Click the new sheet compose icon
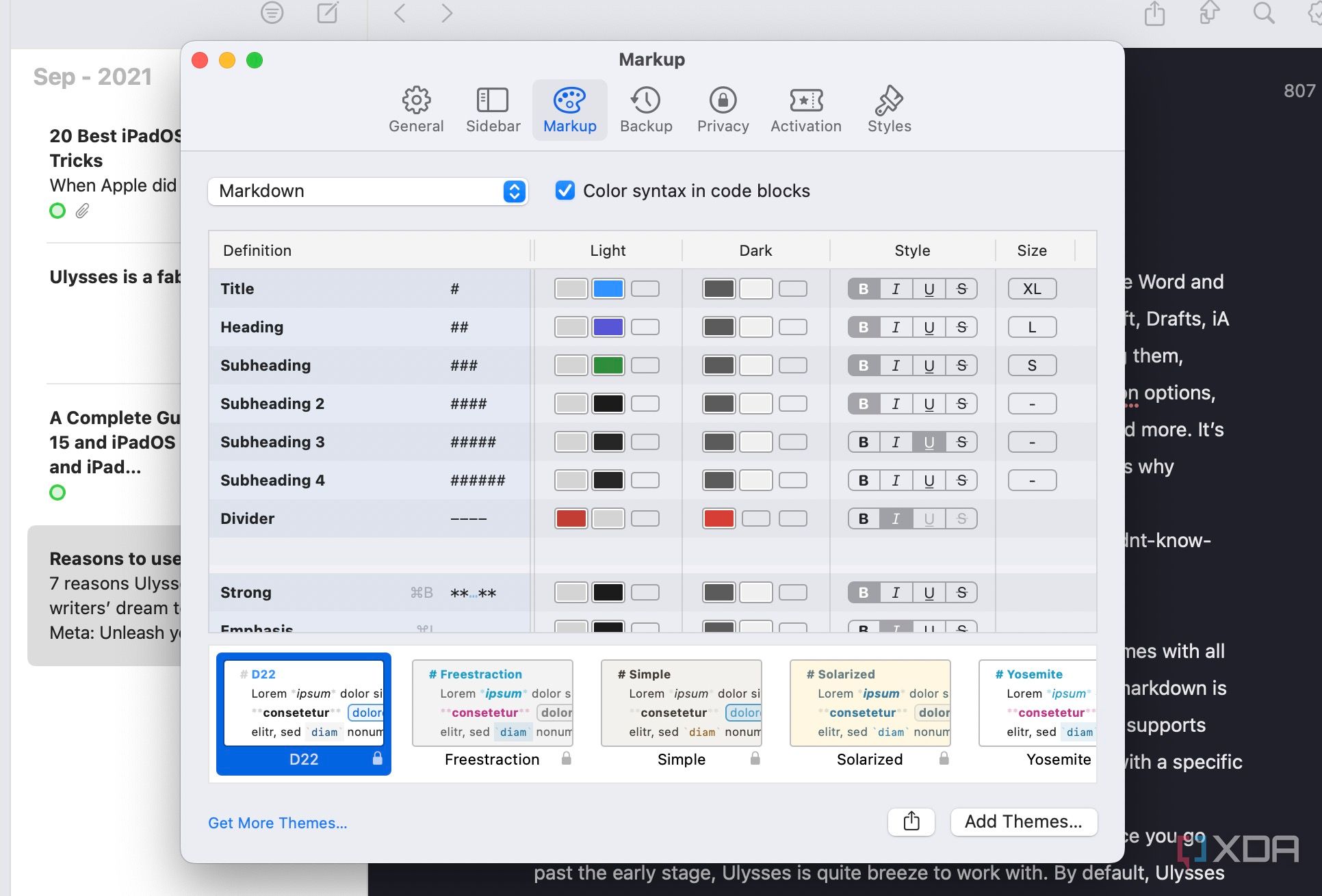1322x896 pixels. click(328, 12)
